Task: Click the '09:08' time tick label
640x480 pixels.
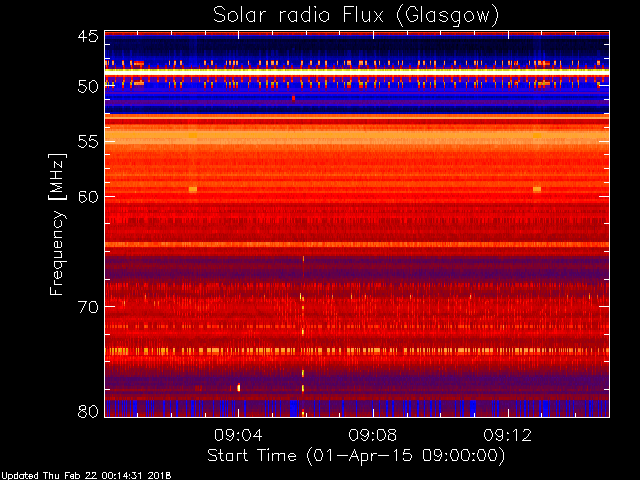Action: click(x=373, y=435)
